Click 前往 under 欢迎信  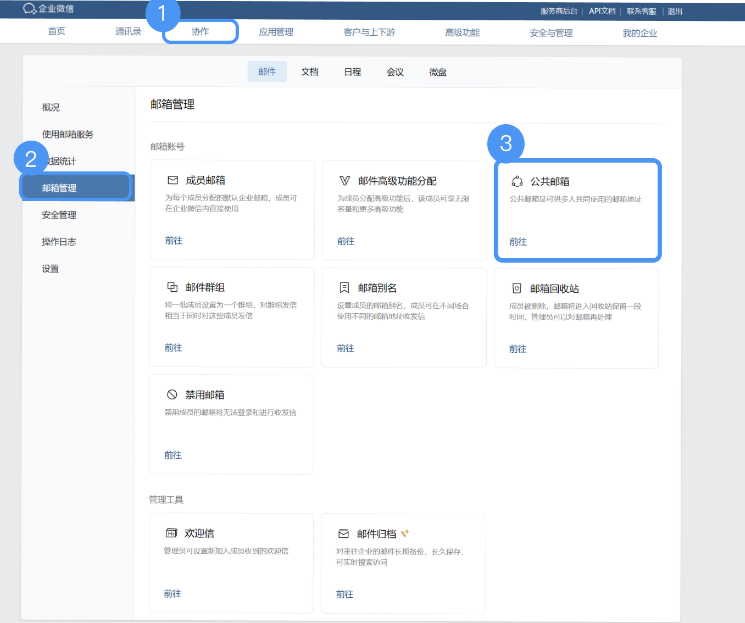172,593
